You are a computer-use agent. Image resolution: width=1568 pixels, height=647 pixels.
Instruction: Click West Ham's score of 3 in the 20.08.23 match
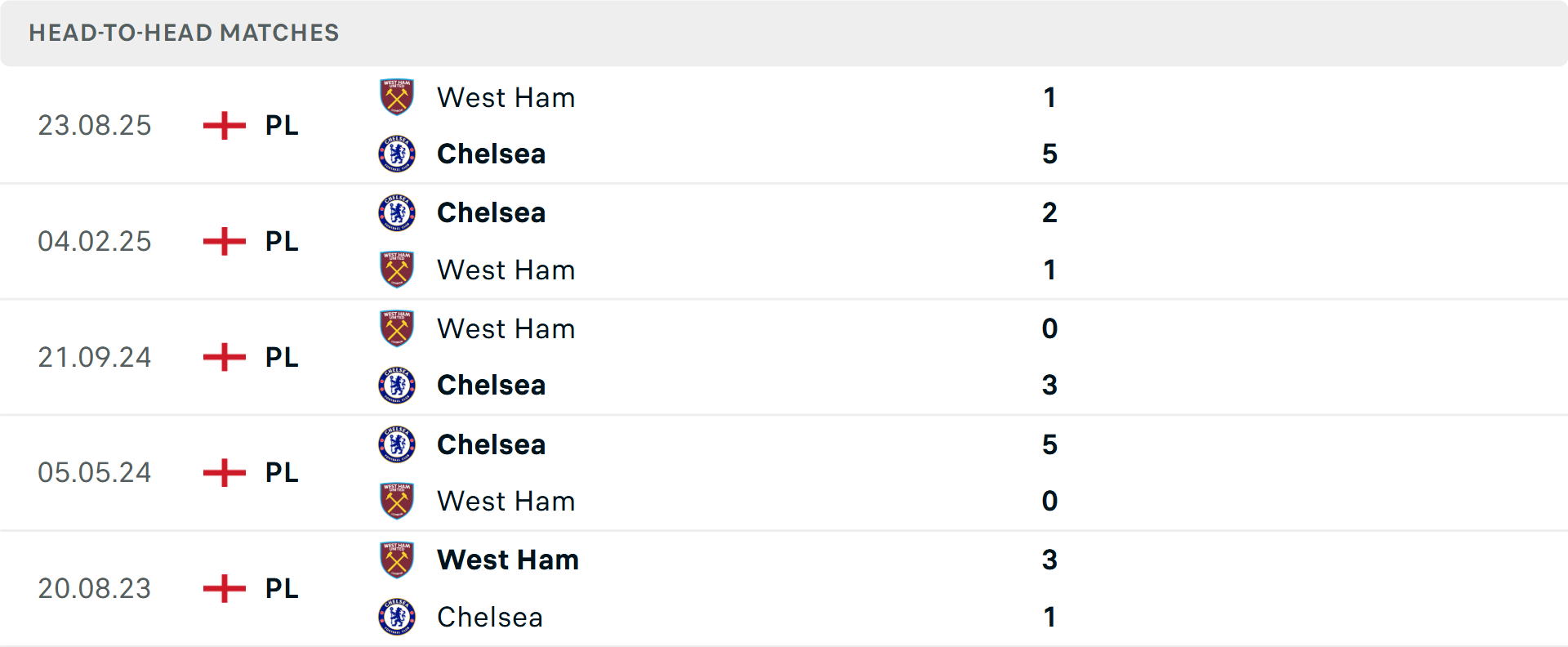[1050, 560]
